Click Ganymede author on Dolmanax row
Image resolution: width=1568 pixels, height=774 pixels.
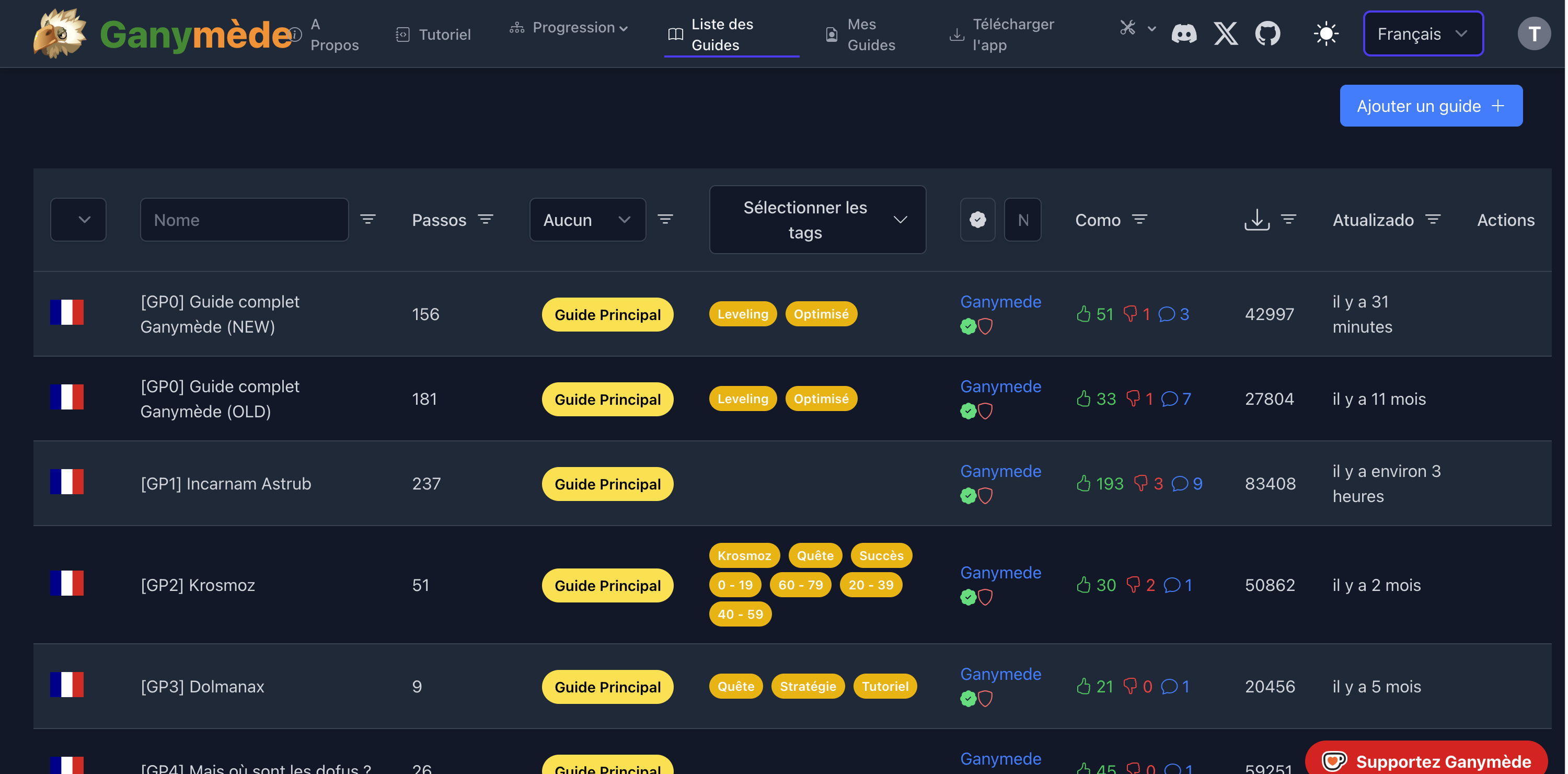coord(1001,674)
